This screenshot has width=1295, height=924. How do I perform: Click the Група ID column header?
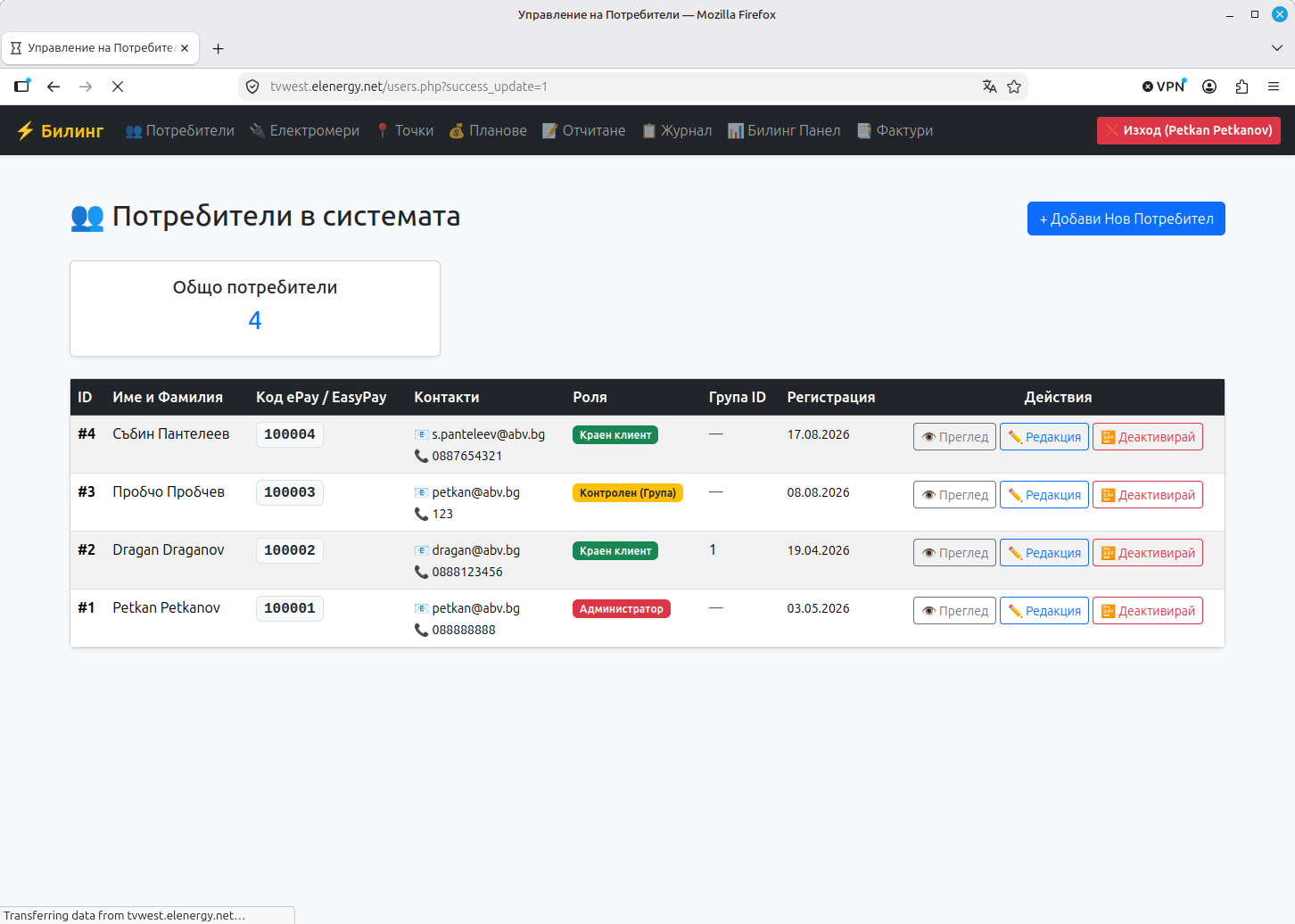[738, 397]
